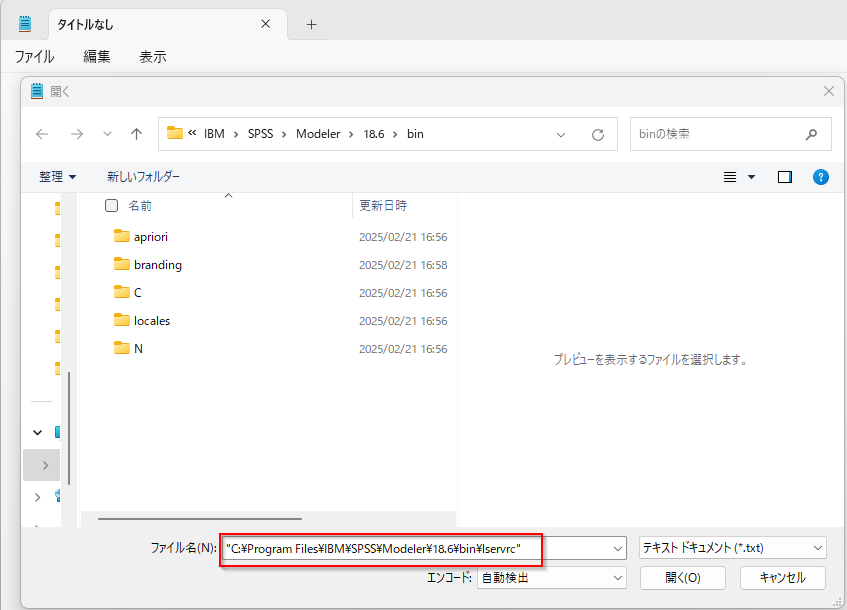
Task: Go back with the left arrow
Action: click(x=42, y=134)
